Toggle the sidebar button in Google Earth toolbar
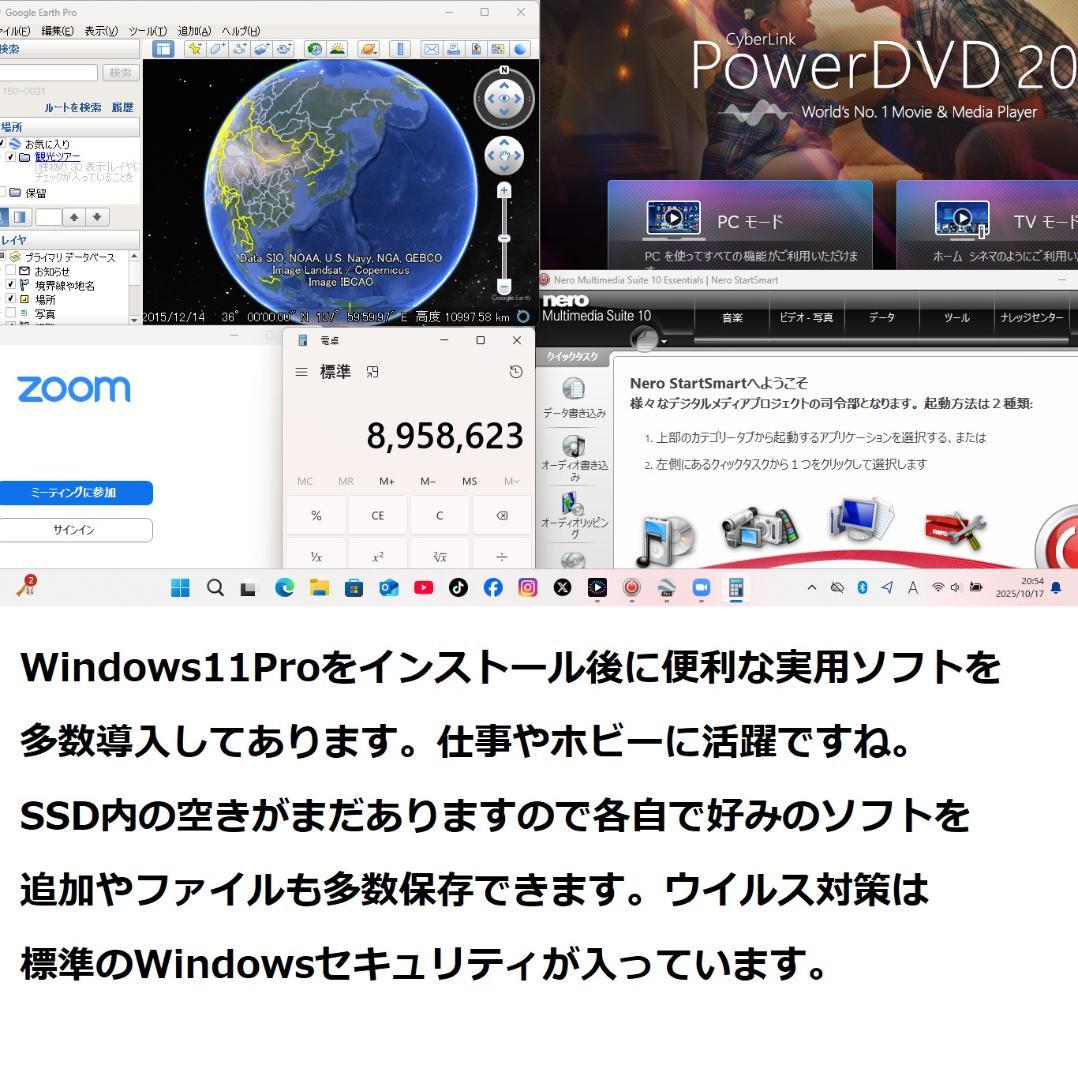 click(x=163, y=49)
